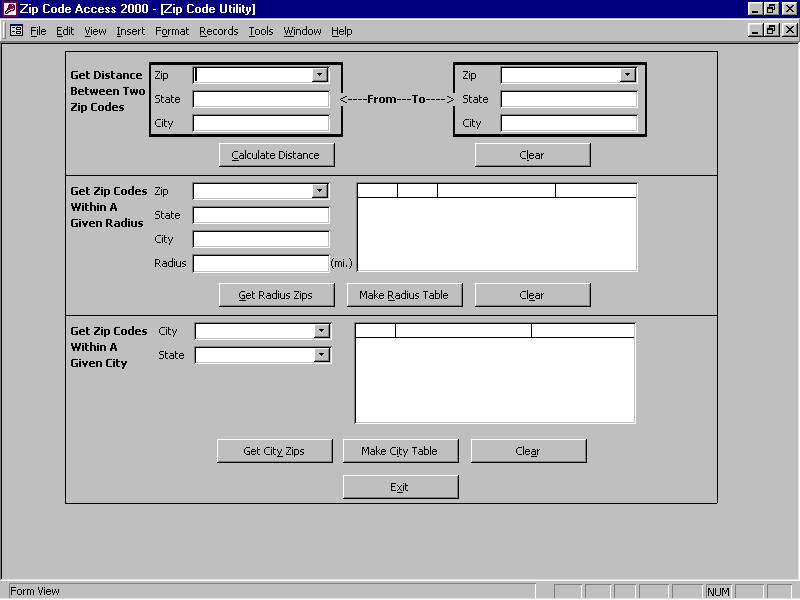Expand the To Zip dropdown arrow
The width and height of the screenshot is (800, 600).
pyautogui.click(x=627, y=75)
